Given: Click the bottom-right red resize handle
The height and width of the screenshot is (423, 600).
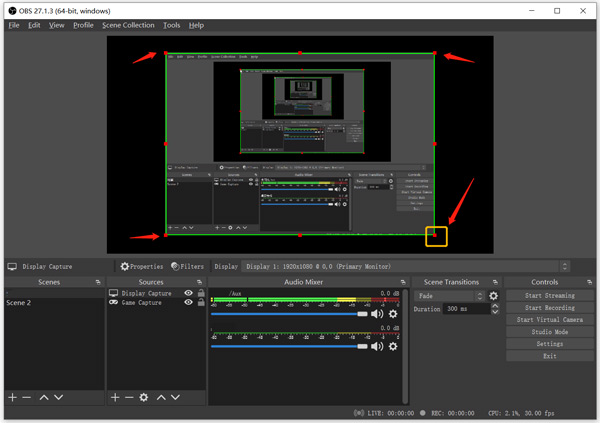Looking at the screenshot, I should 435,235.
